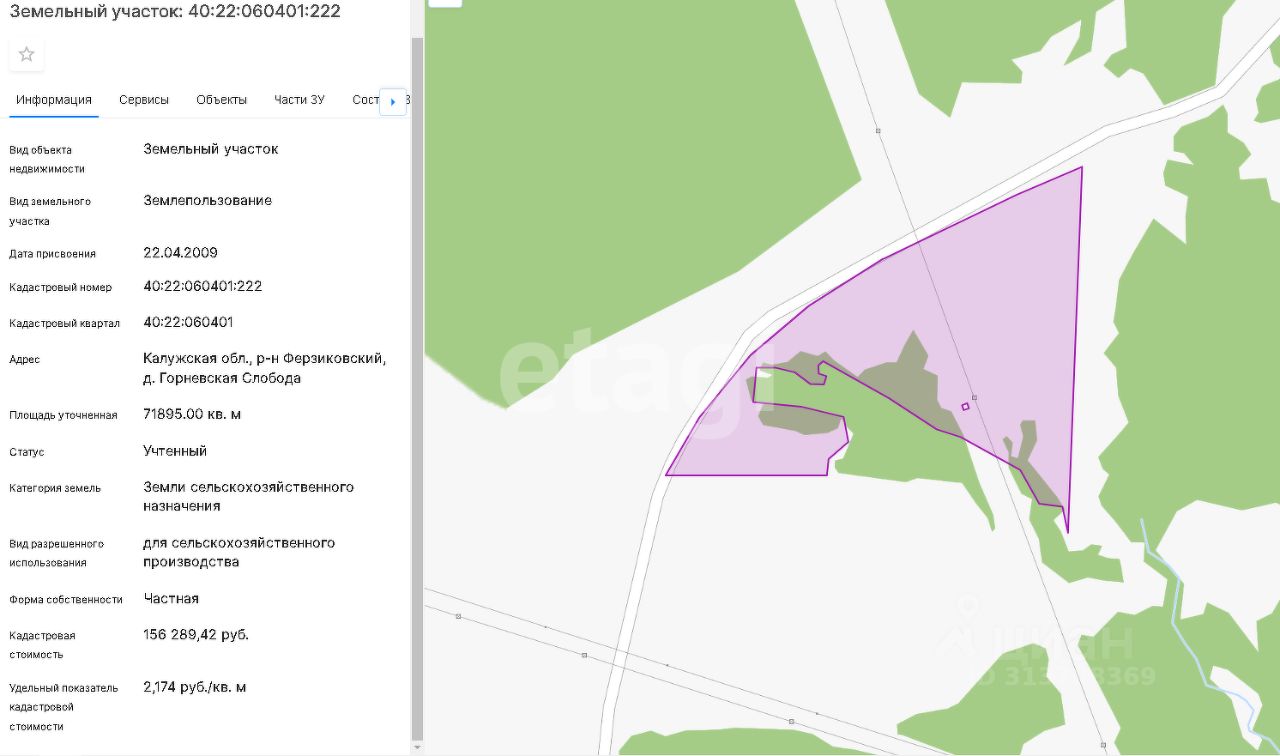Select the Части ЗУ tab
Screen dimensions: 1280x756
coord(299,100)
